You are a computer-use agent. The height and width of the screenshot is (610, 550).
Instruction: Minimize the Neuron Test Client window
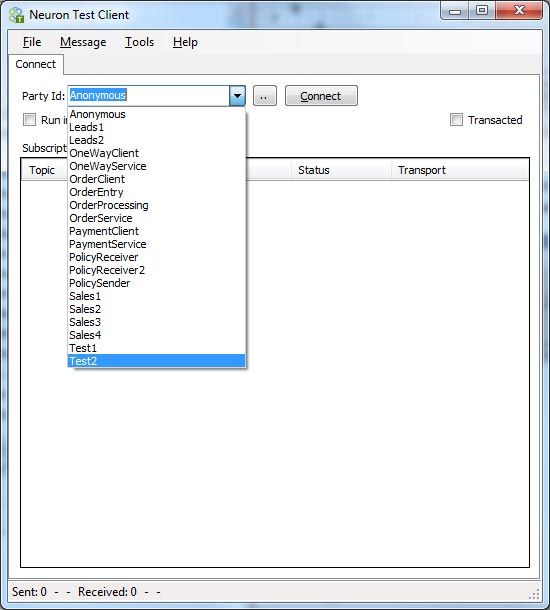point(455,11)
